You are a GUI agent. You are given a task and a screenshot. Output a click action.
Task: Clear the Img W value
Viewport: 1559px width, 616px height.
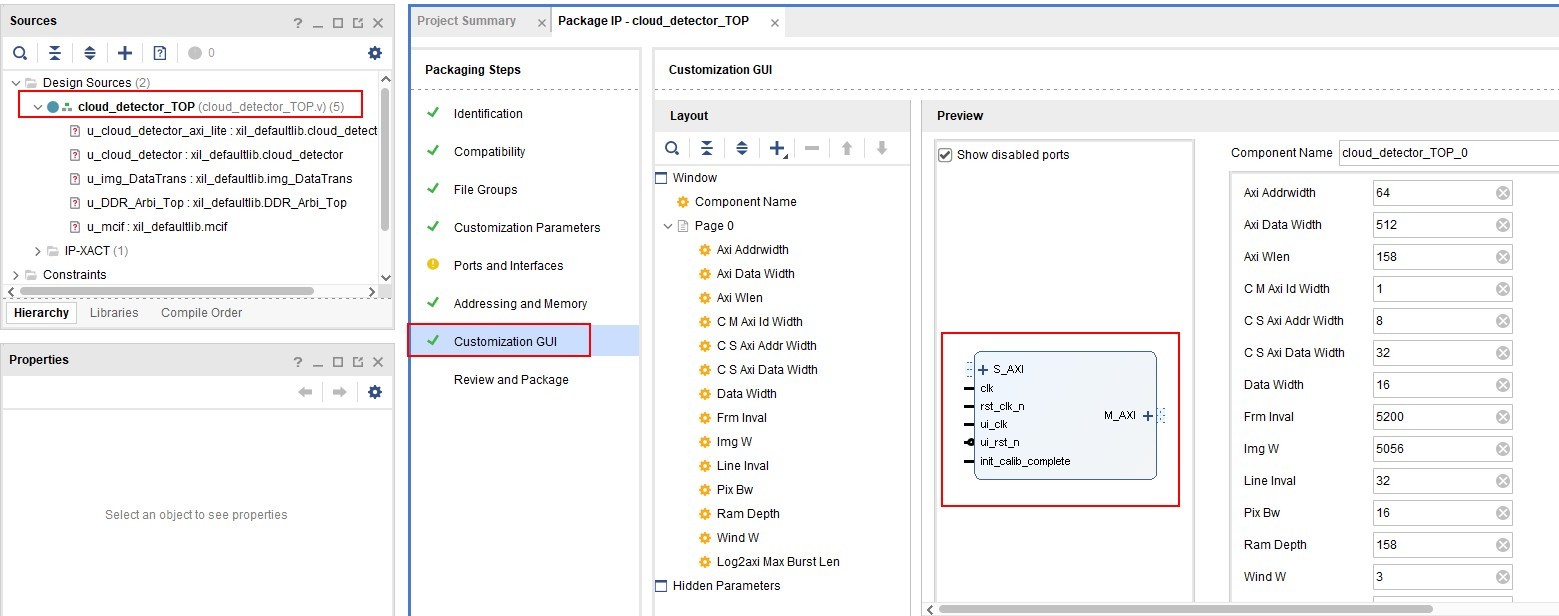(1502, 449)
